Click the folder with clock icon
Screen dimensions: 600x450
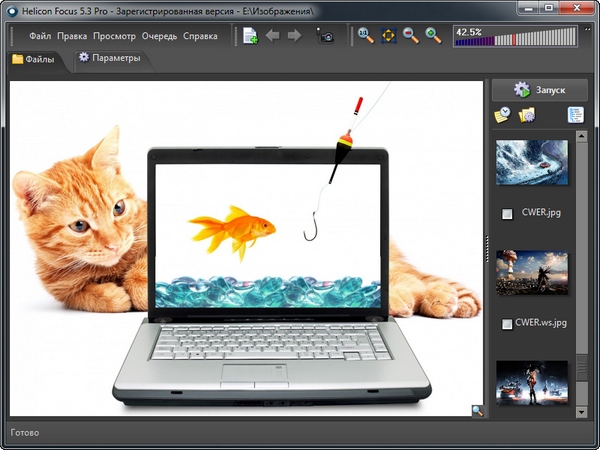(502, 115)
